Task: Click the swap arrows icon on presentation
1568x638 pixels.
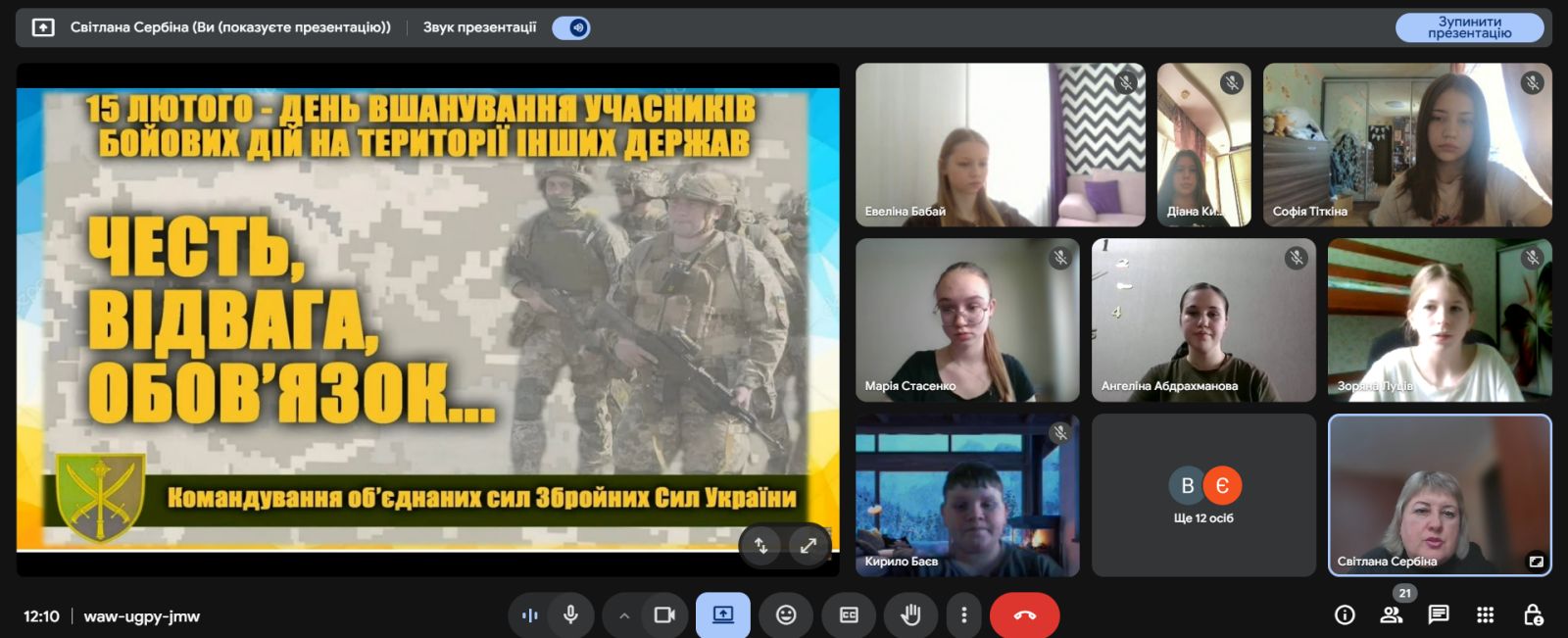Action: pos(761,546)
